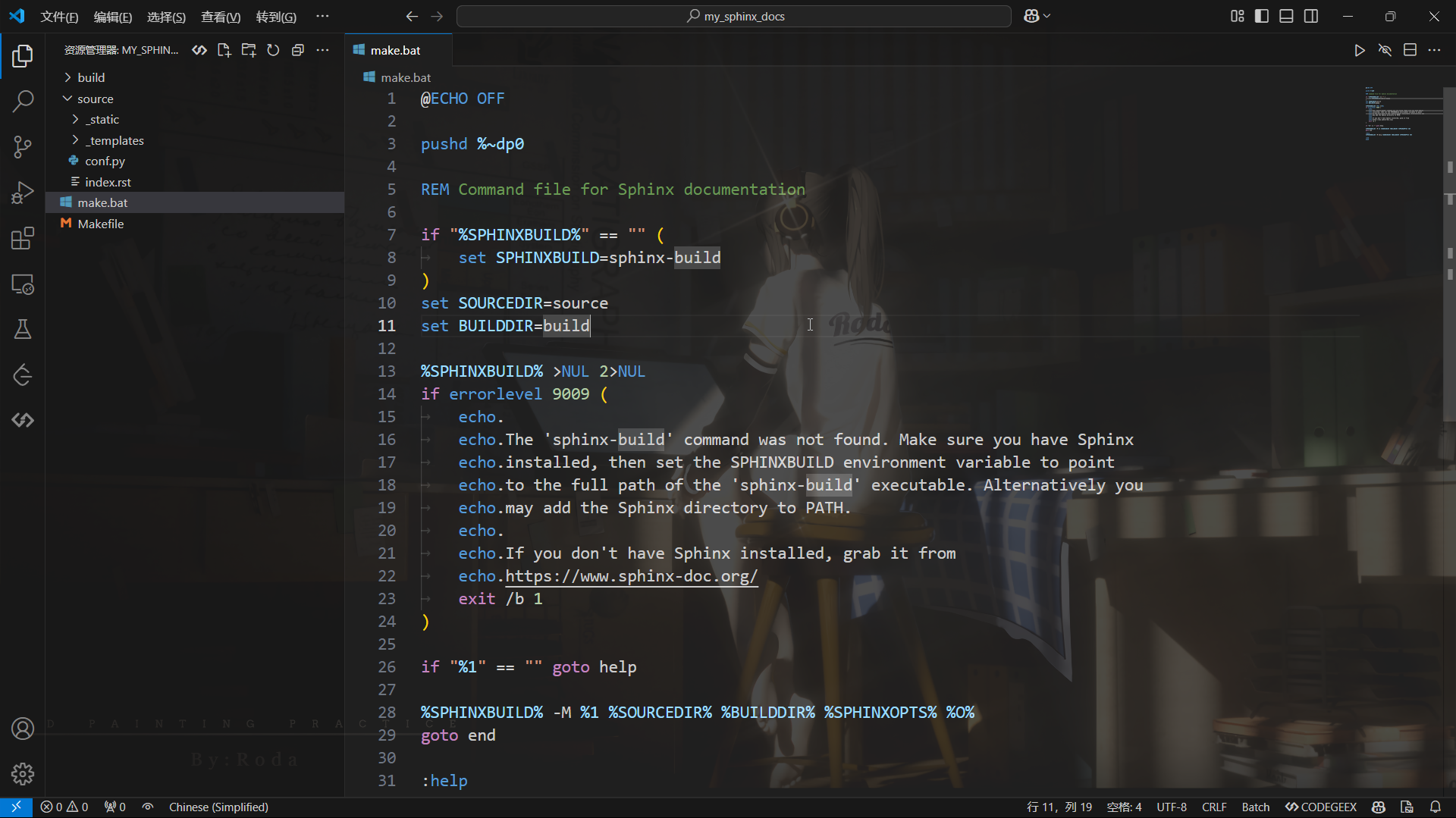Open the 文件(F) menu
This screenshot has width=1456, height=818.
(x=59, y=17)
